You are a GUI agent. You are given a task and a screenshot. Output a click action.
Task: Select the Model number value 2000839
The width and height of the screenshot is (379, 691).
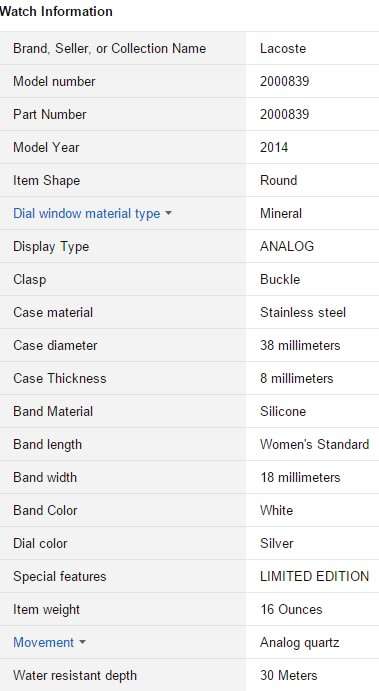pyautogui.click(x=284, y=81)
